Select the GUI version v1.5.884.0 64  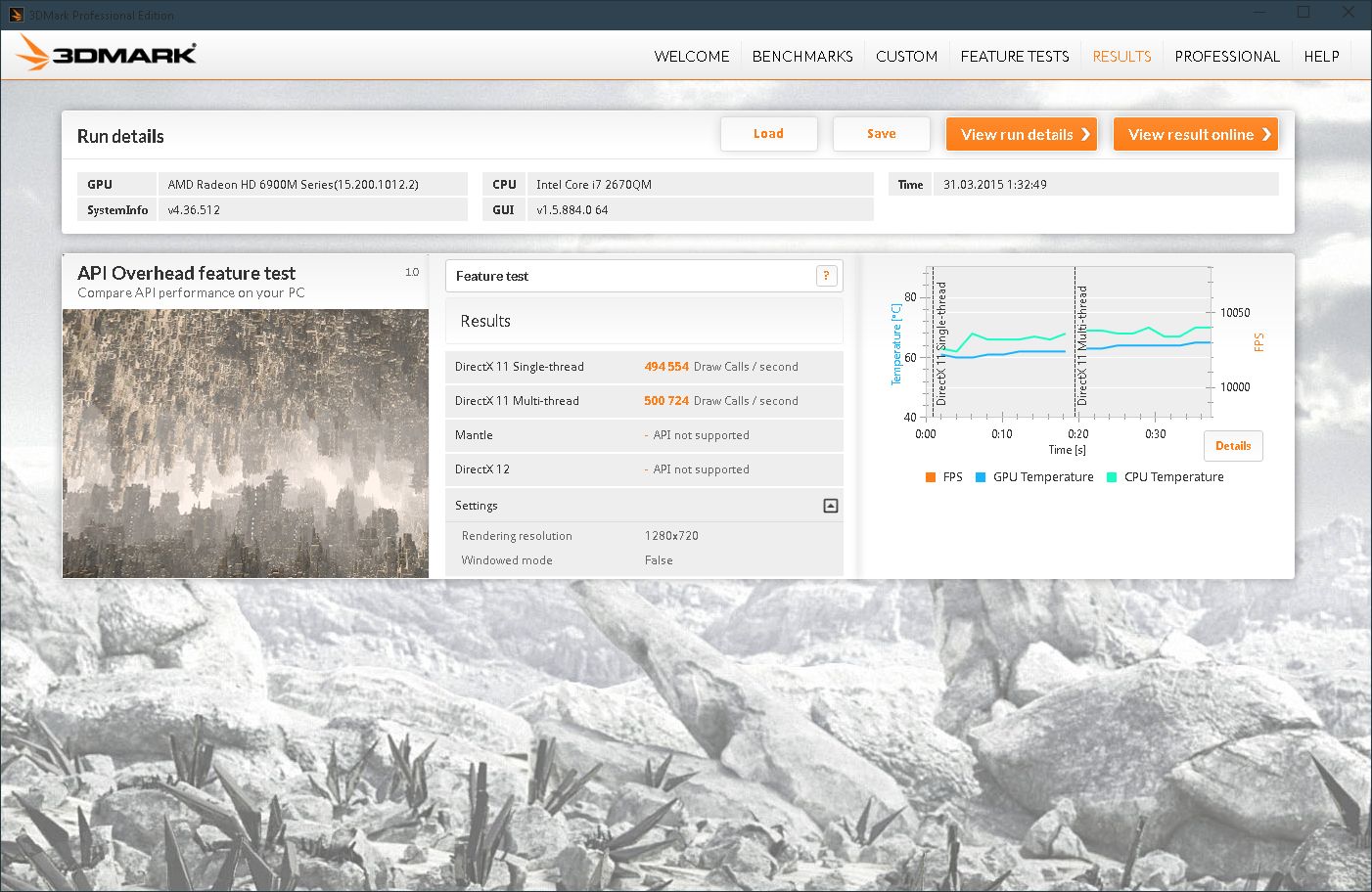pos(572,209)
